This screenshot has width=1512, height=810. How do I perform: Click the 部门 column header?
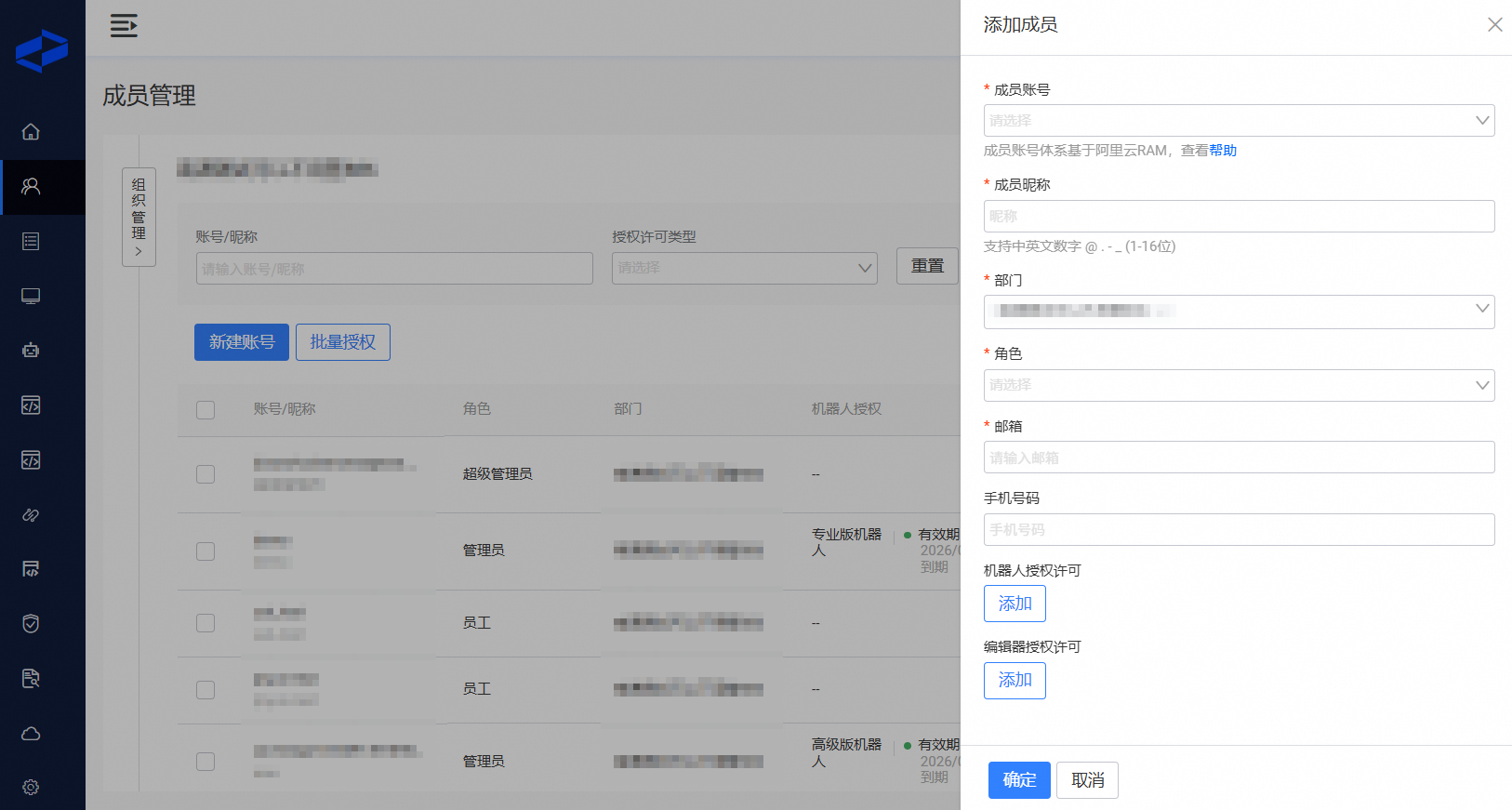pos(628,409)
